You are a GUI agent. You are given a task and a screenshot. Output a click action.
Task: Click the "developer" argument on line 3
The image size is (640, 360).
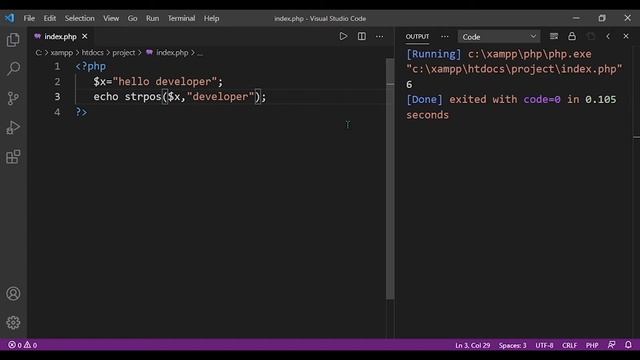click(220, 97)
